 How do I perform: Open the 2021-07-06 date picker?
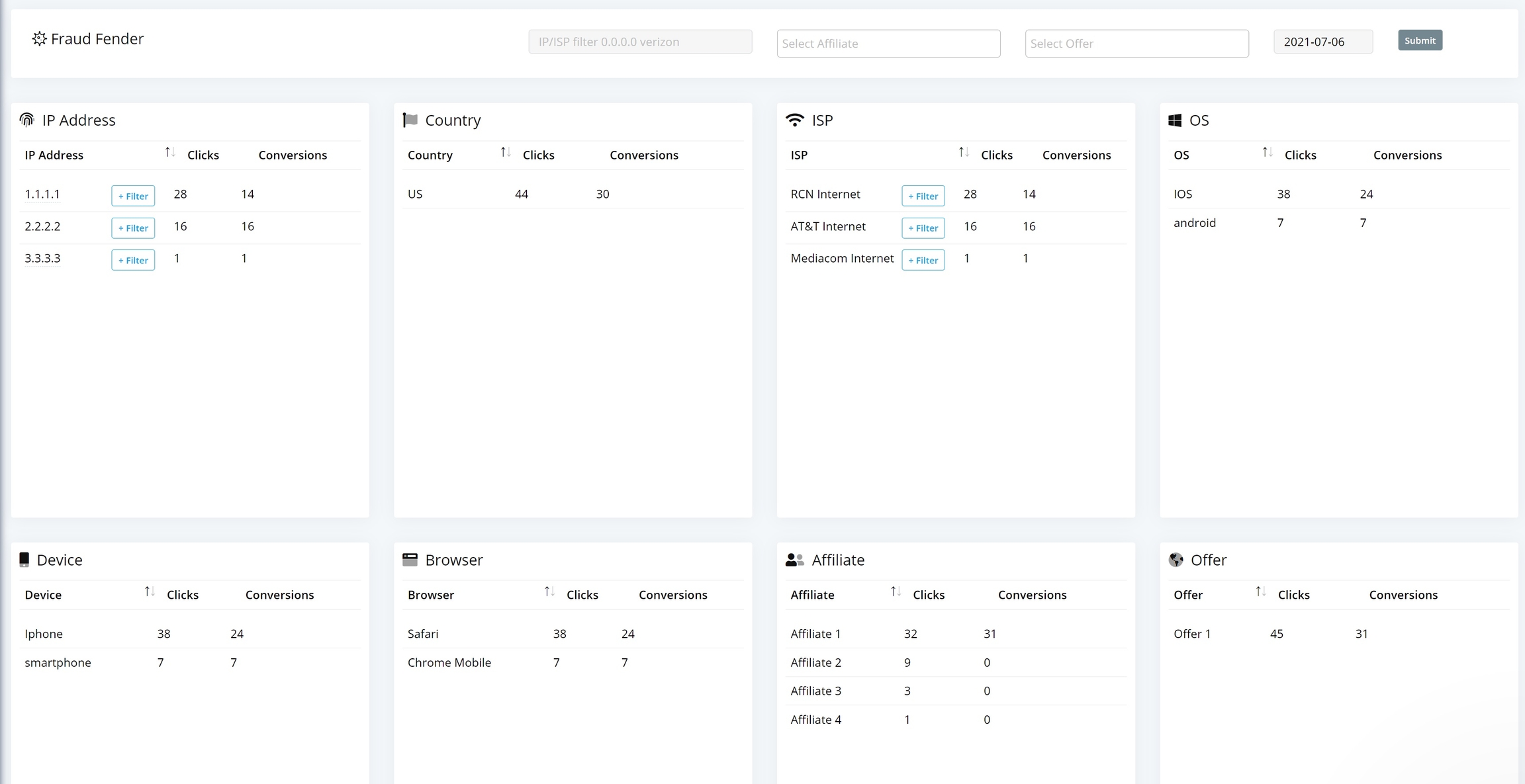[x=1322, y=42]
